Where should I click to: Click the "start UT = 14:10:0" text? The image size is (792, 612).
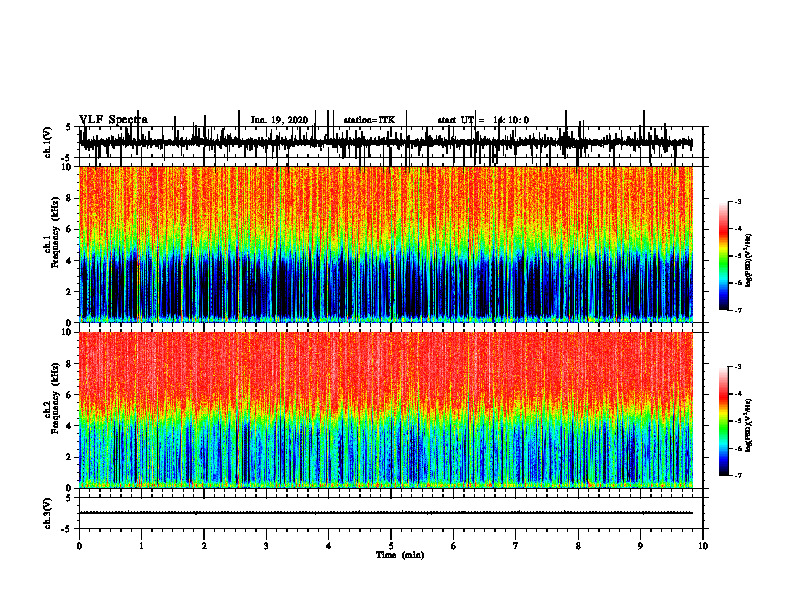(x=483, y=120)
